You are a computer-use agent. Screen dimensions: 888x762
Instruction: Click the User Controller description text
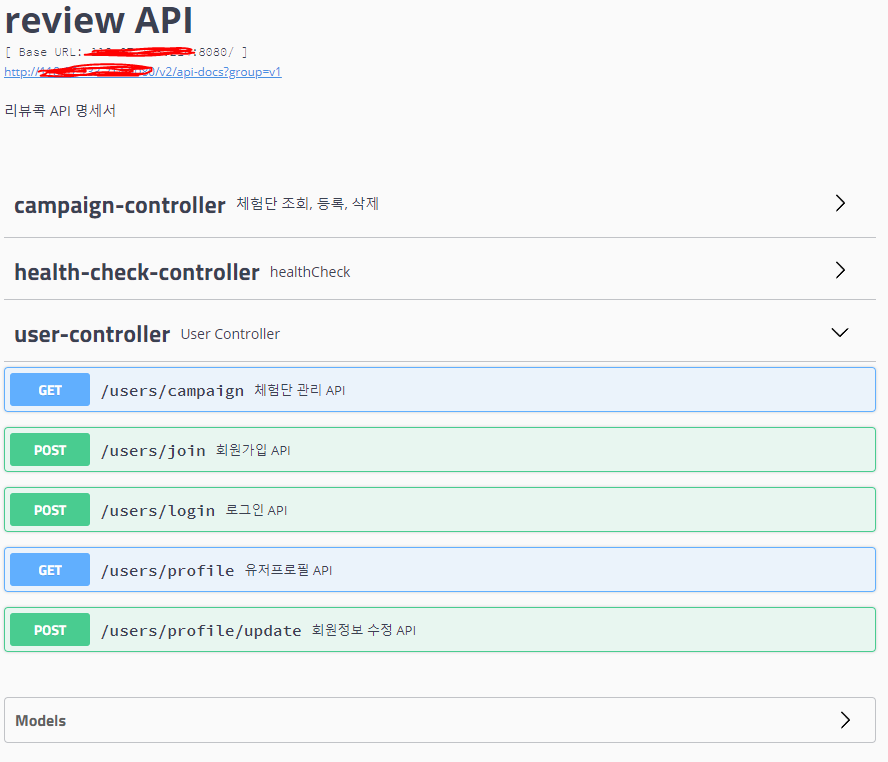pos(230,334)
